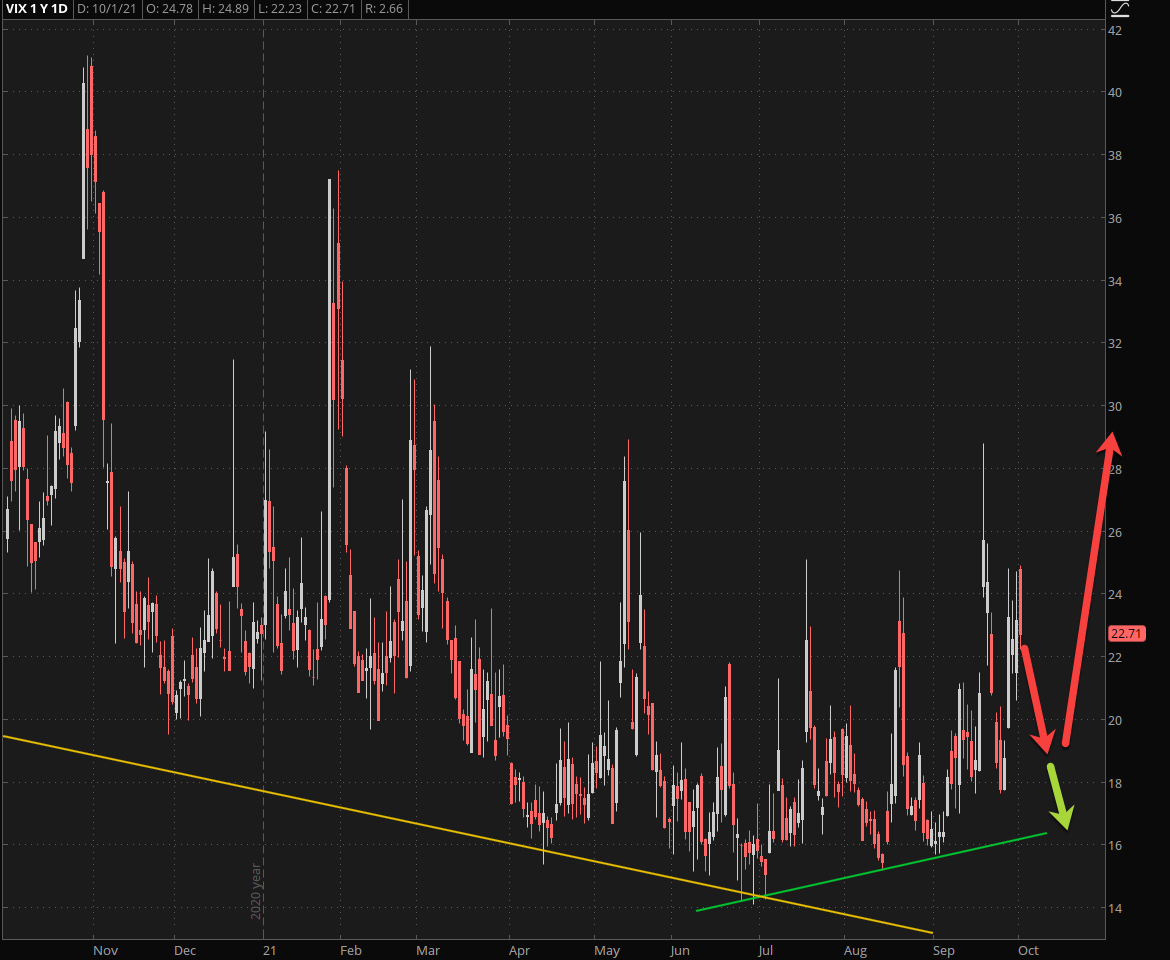Select the green downward arrow drawing
This screenshot has width=1170, height=960.
pos(1060,797)
